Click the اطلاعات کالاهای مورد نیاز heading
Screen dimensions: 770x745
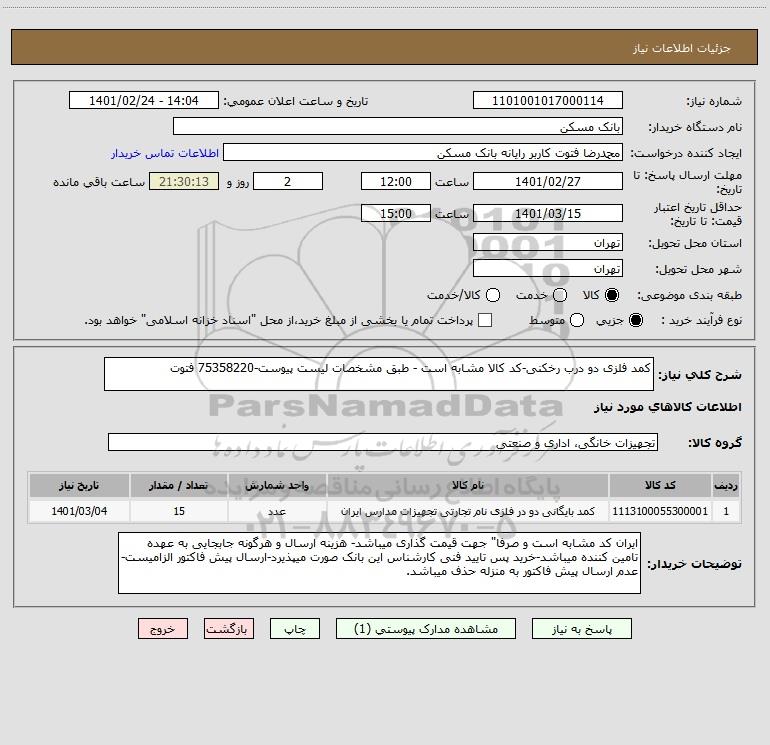(x=668, y=407)
